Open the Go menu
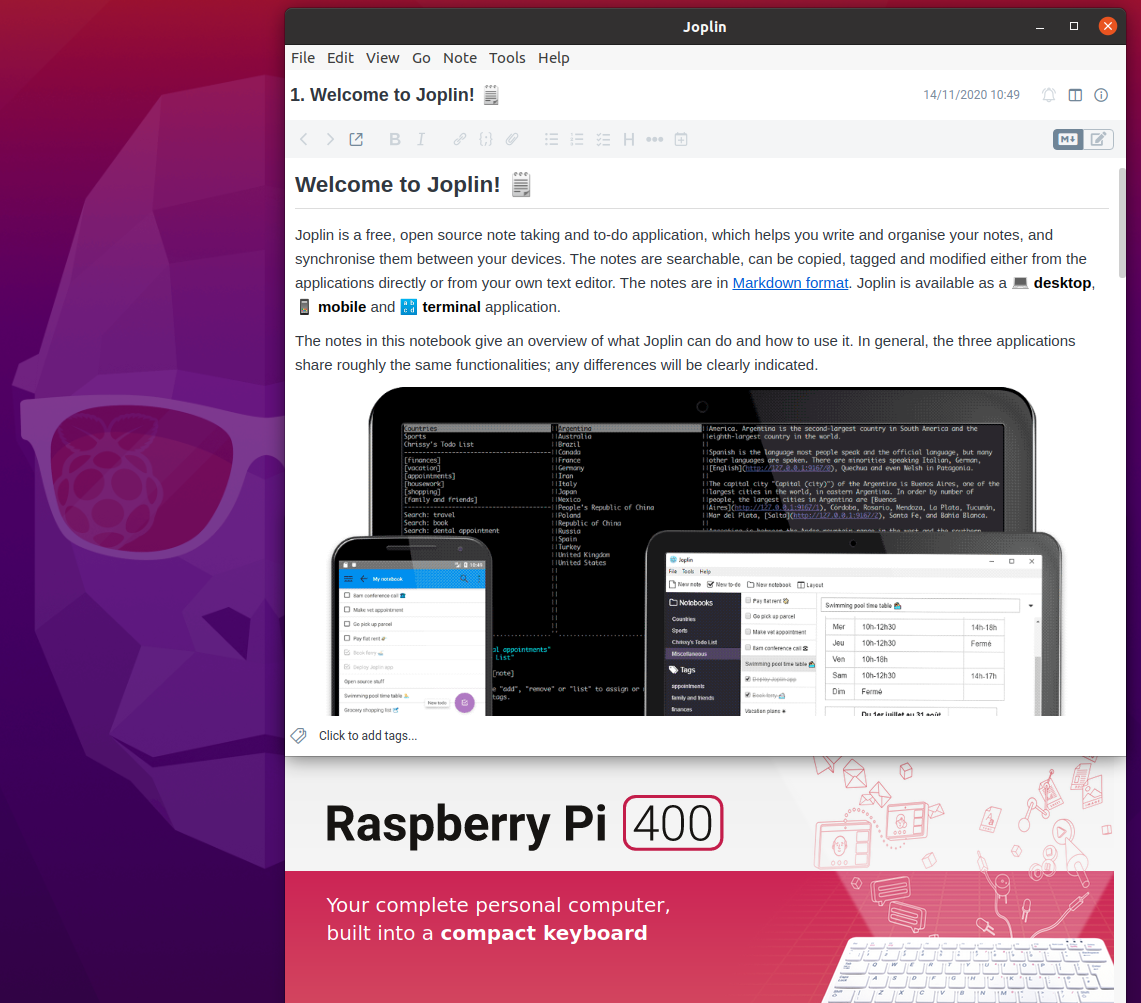This screenshot has width=1141, height=1003. coord(421,58)
